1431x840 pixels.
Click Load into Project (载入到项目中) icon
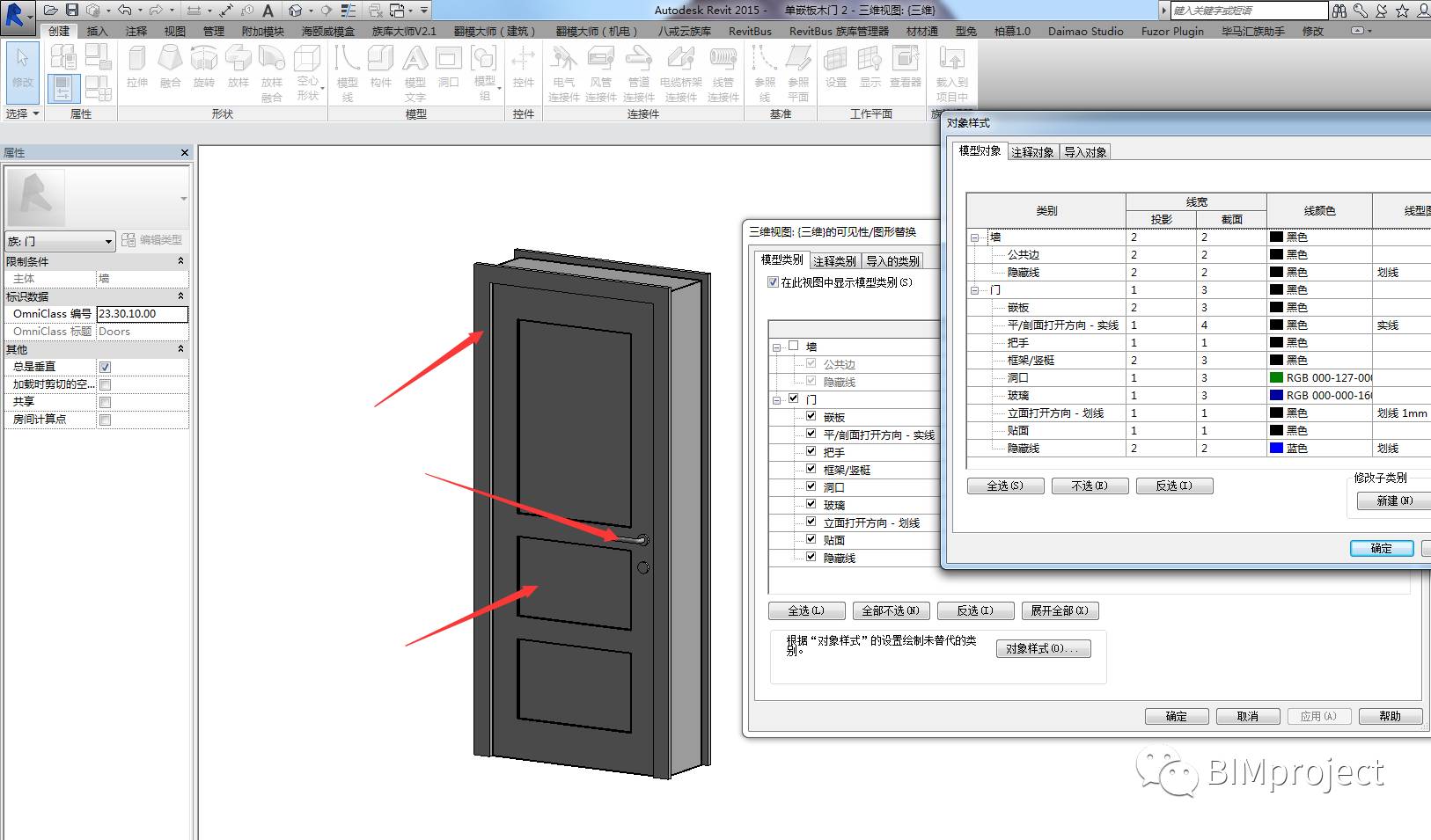[x=951, y=72]
